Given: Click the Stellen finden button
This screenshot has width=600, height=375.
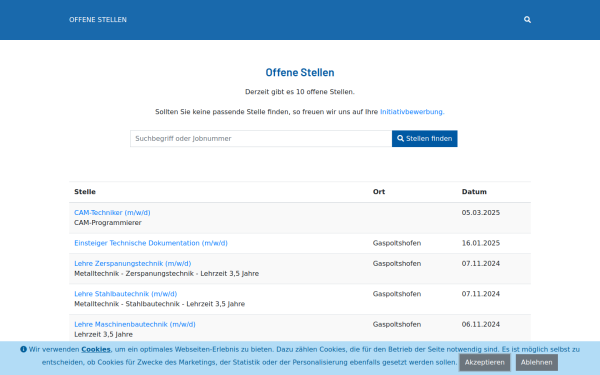Looking at the screenshot, I should pyautogui.click(x=425, y=139).
